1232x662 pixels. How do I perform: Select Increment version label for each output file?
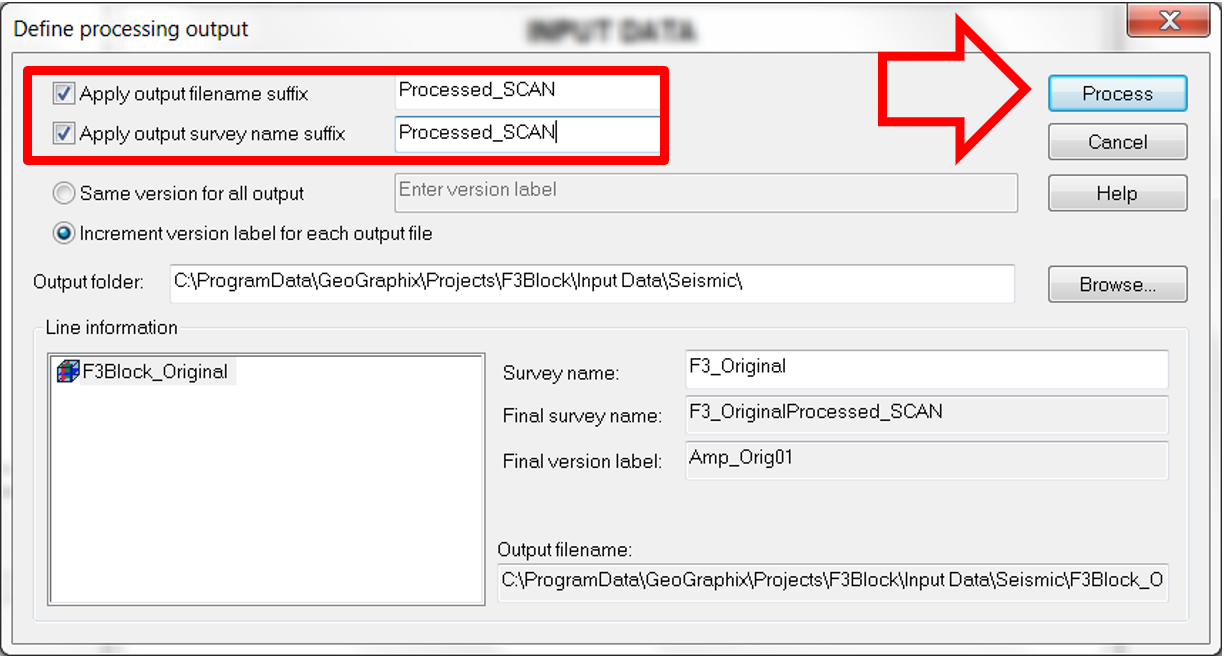[x=64, y=234]
